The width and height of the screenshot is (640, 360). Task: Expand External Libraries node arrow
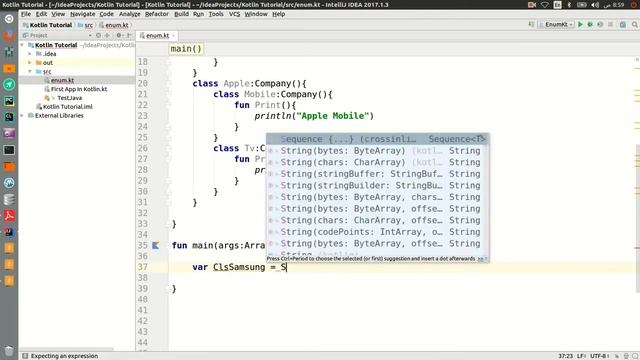pos(22,116)
